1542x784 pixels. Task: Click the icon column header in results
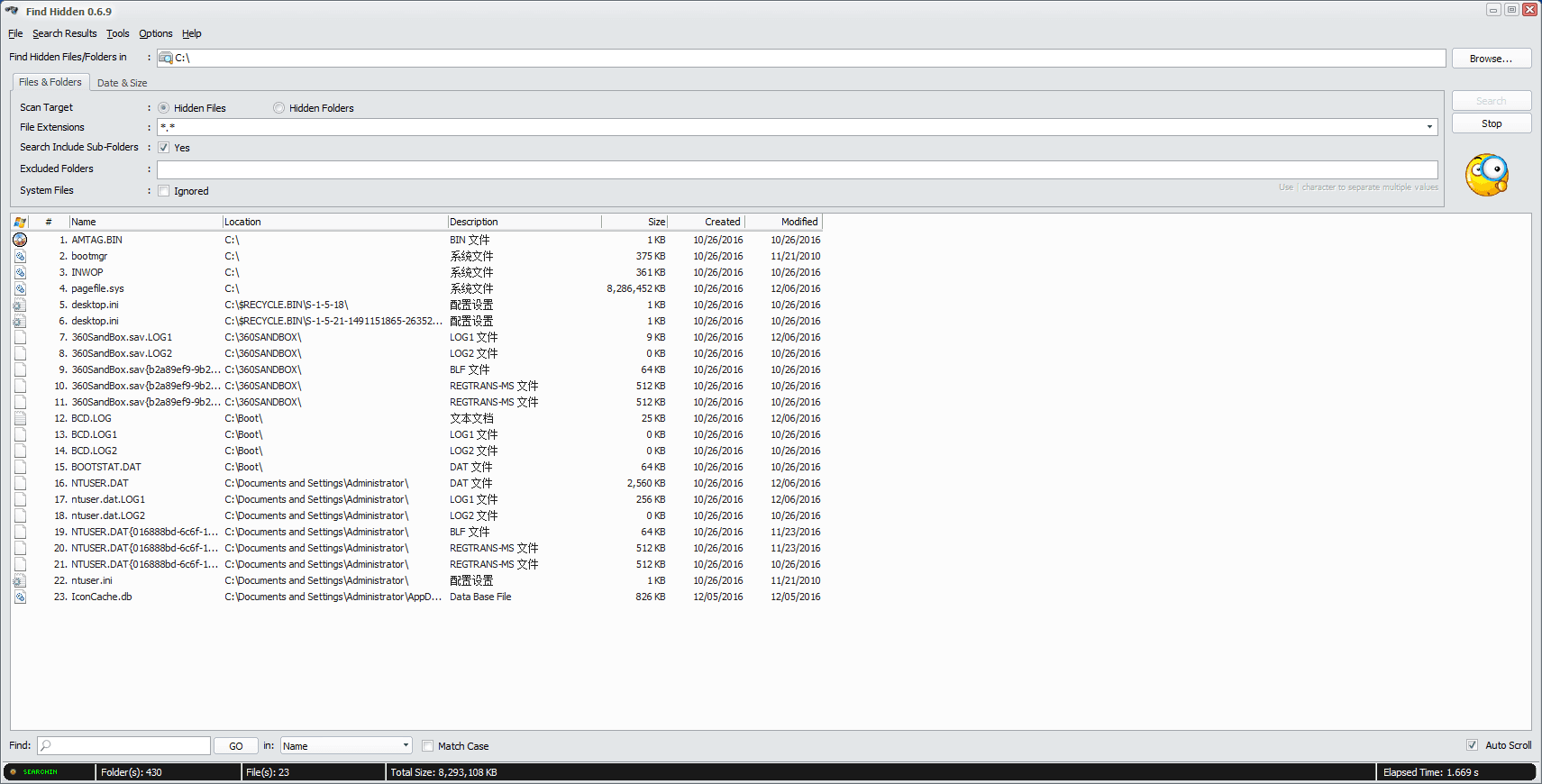pyautogui.click(x=20, y=222)
